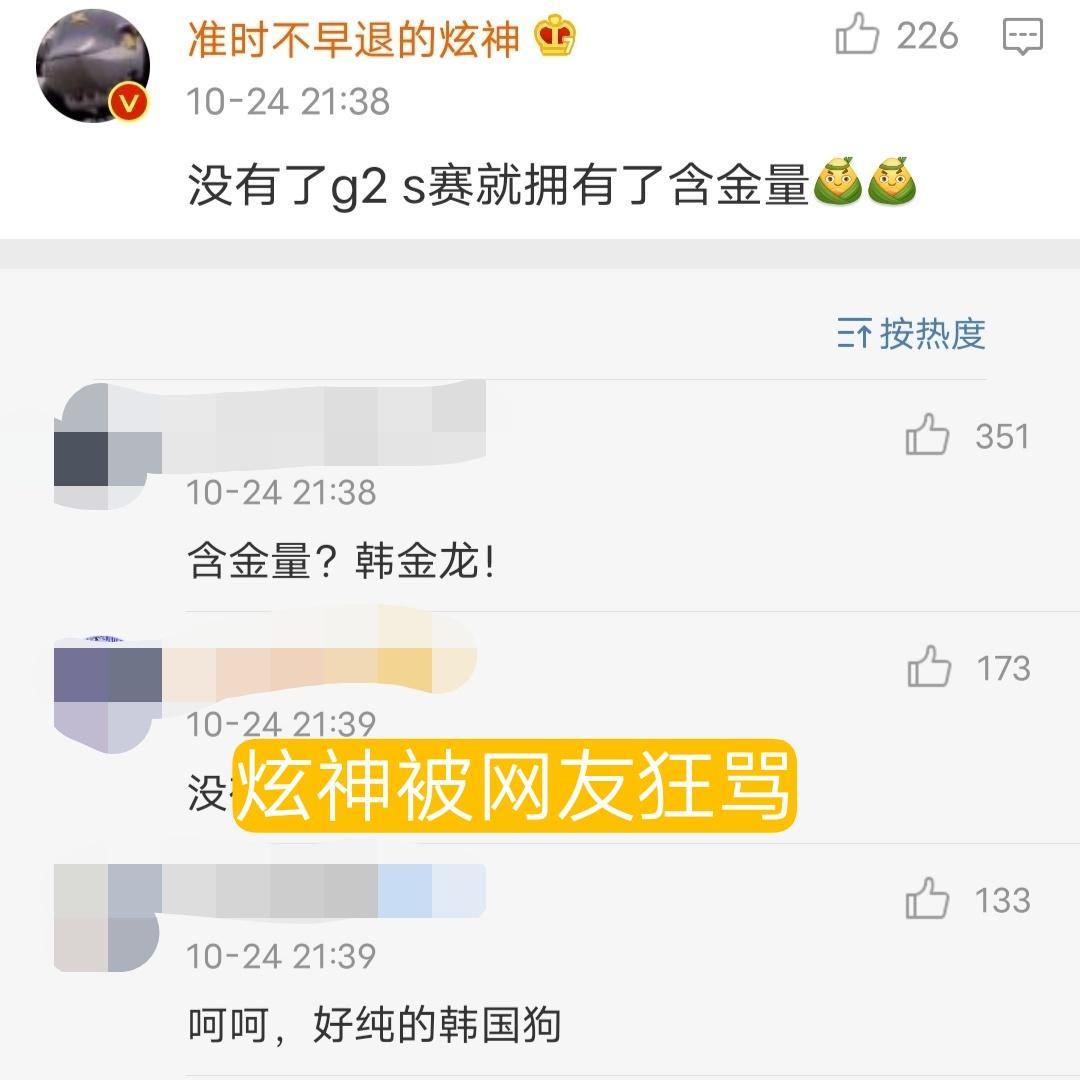Screen dimensions: 1080x1080
Task: Tap the sort arrow icon beside 按热度
Action: (854, 334)
